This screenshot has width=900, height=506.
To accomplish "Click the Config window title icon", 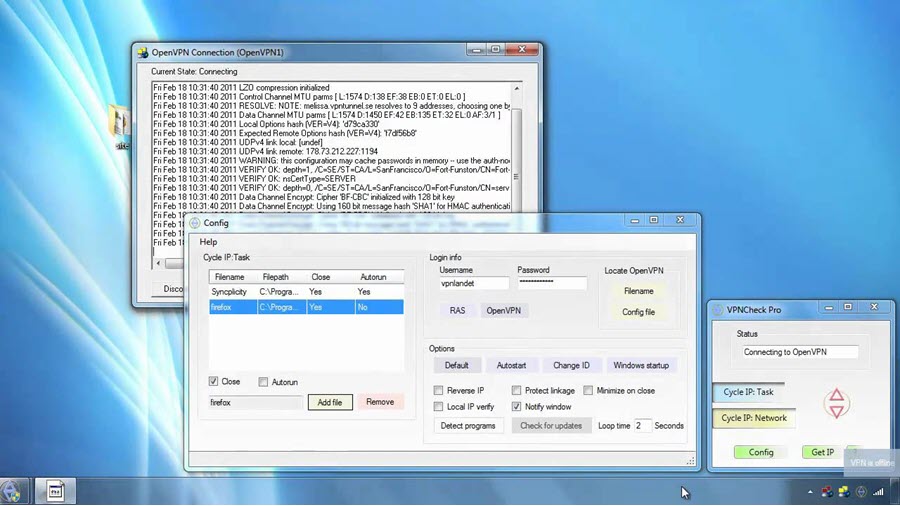I will pyautogui.click(x=195, y=223).
